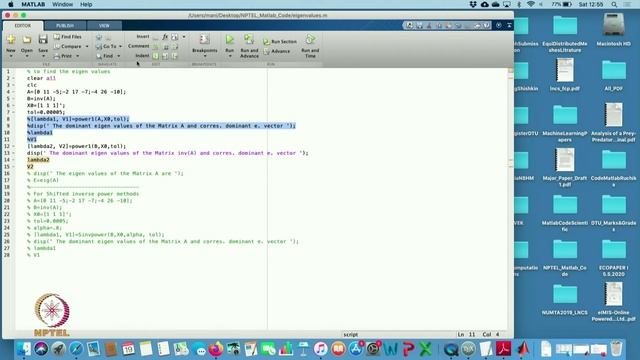
Task: Click on code line 'clc'
Action: pyautogui.click(x=32, y=85)
